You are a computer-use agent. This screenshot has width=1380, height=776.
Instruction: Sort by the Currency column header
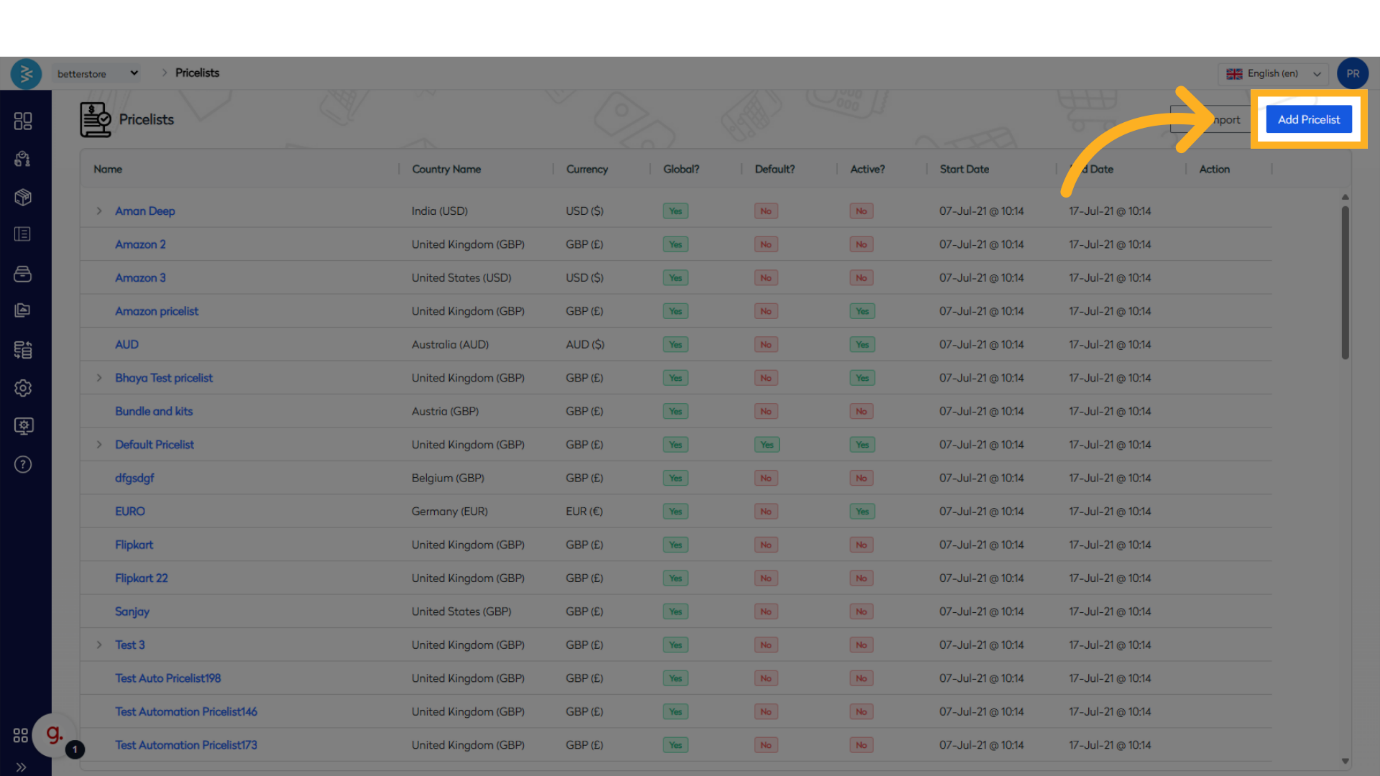(587, 169)
